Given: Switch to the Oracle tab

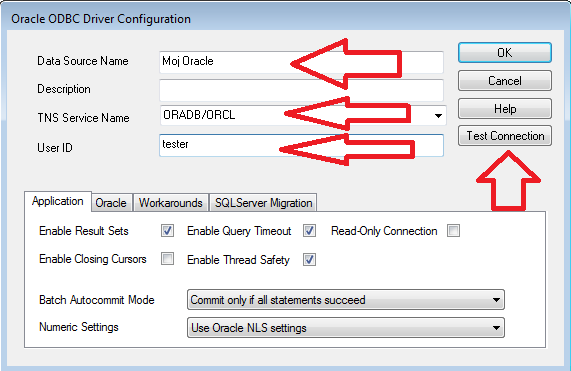Looking at the screenshot, I should 111,203.
